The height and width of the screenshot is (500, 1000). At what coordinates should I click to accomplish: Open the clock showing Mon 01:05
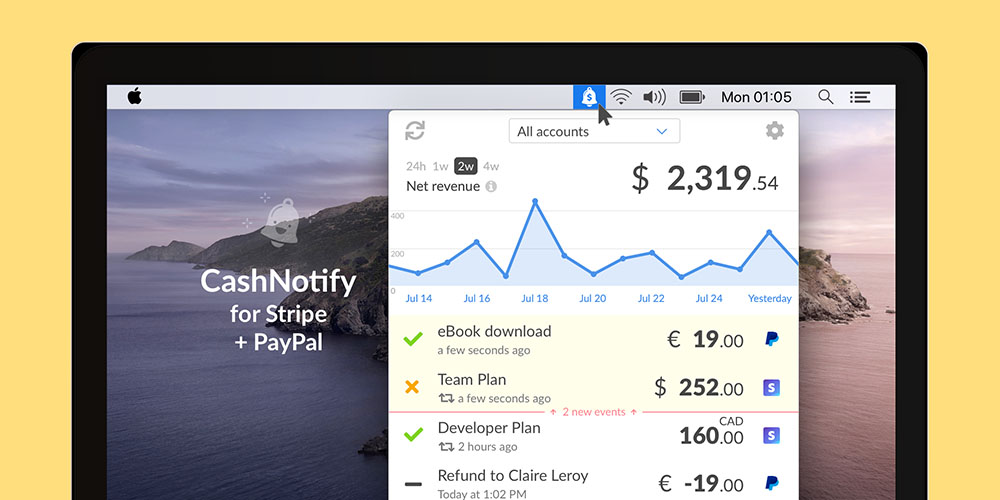(x=756, y=97)
